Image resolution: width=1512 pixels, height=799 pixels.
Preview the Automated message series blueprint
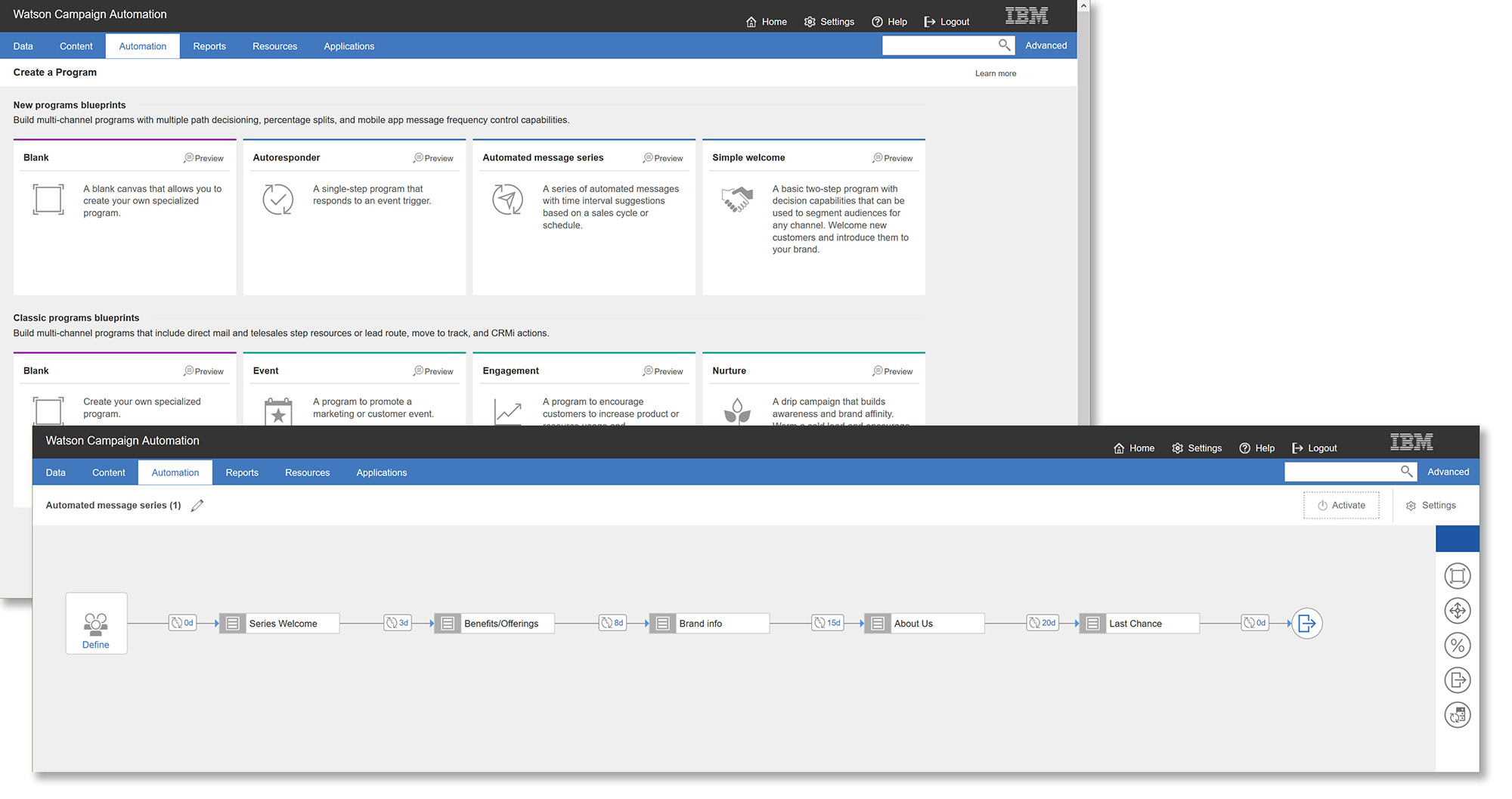click(x=664, y=158)
